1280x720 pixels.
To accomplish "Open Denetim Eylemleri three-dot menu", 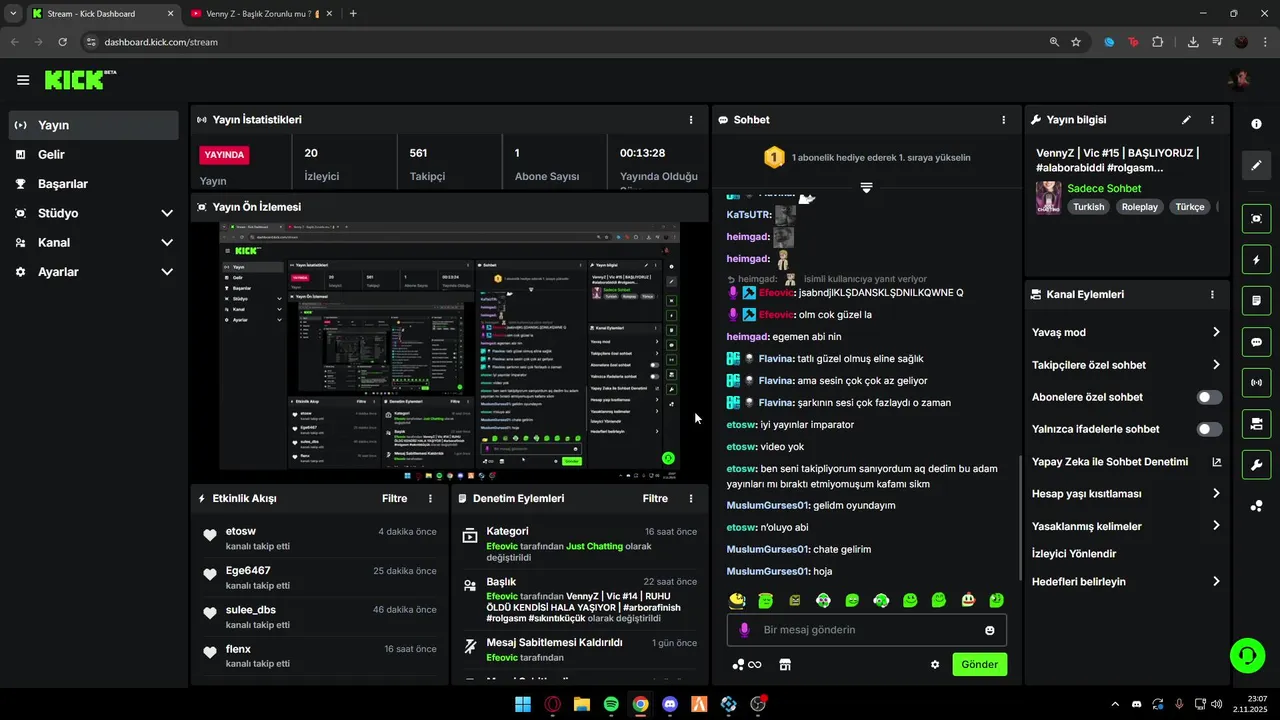I will (691, 498).
